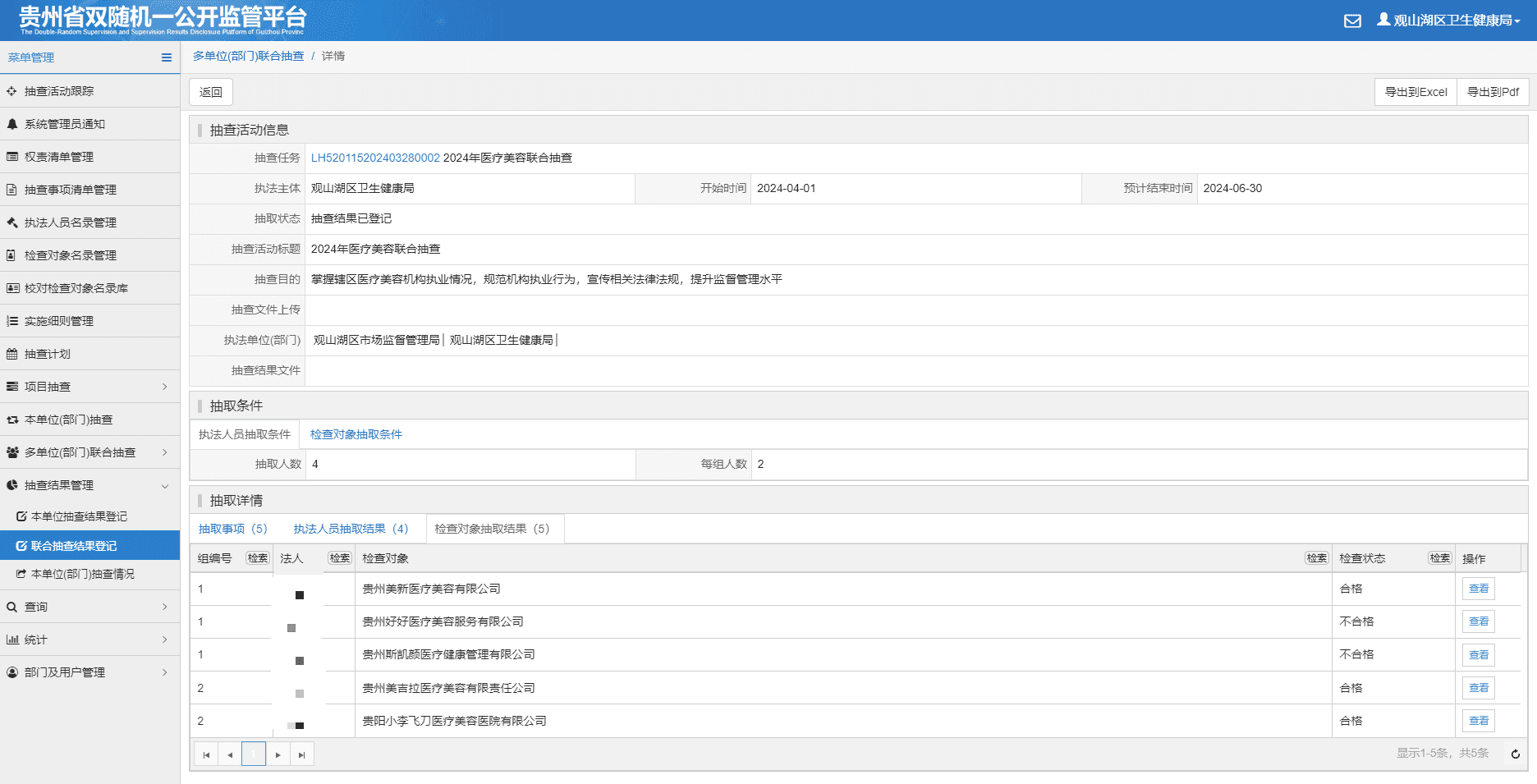Click the 导出到Excel button
The height and width of the screenshot is (784, 1537).
pos(1416,92)
